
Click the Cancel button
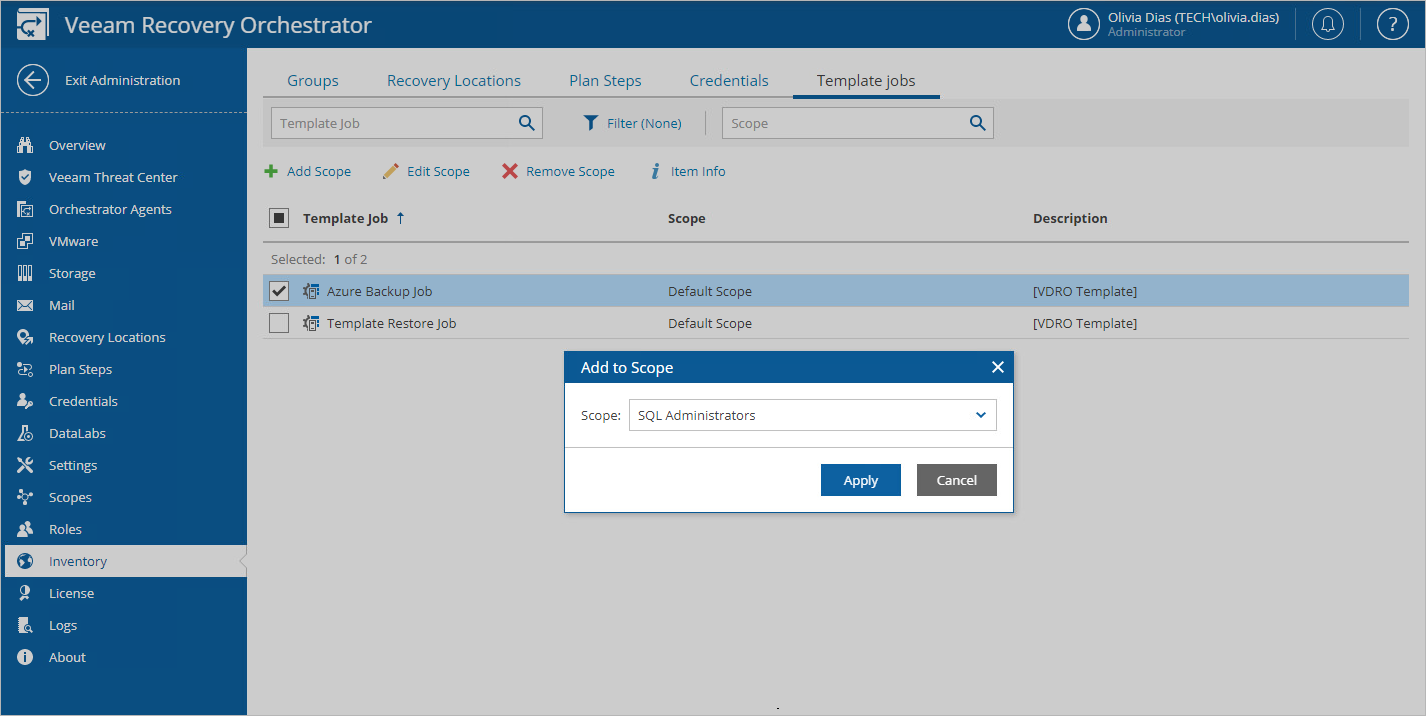click(x=957, y=480)
